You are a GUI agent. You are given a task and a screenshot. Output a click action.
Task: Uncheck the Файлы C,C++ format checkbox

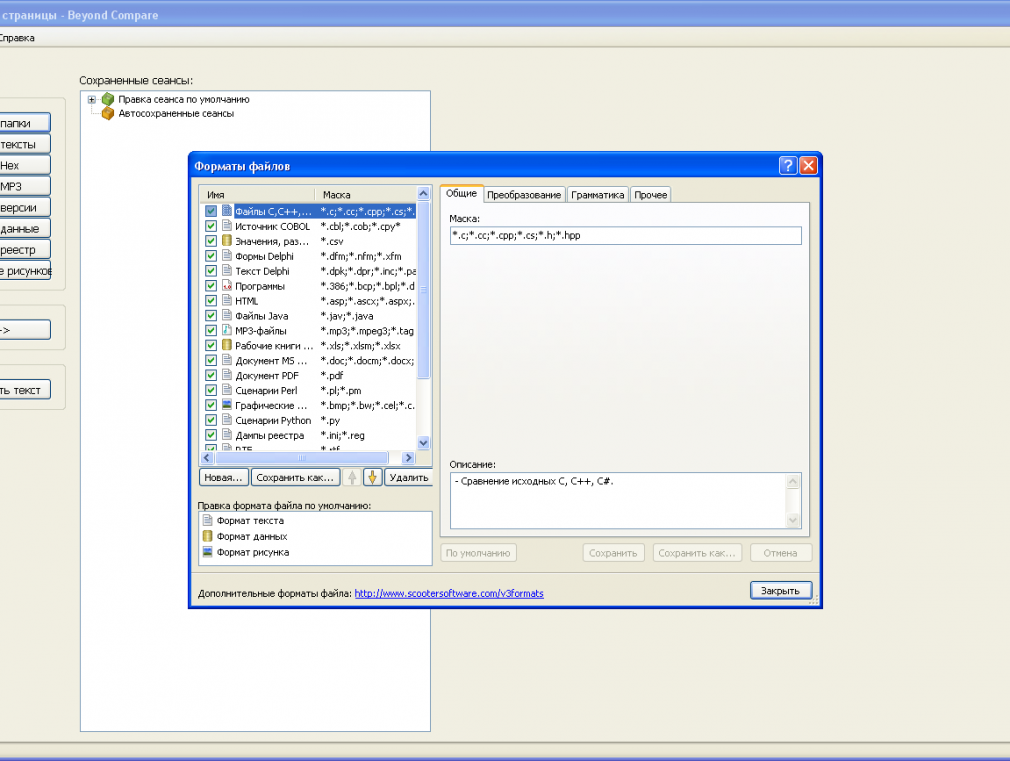coord(211,211)
